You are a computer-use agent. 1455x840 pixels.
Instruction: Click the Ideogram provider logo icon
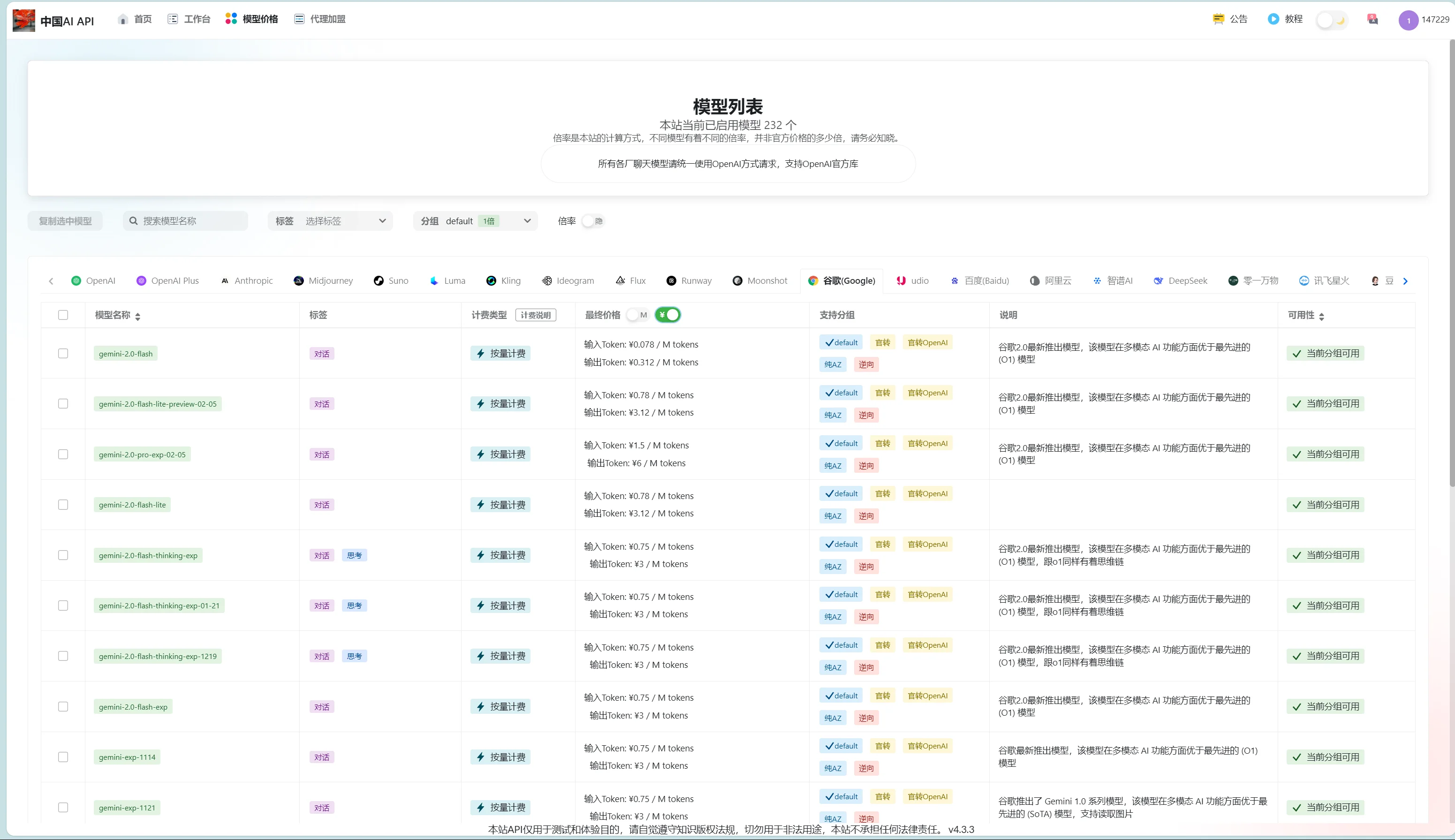pyautogui.click(x=547, y=281)
